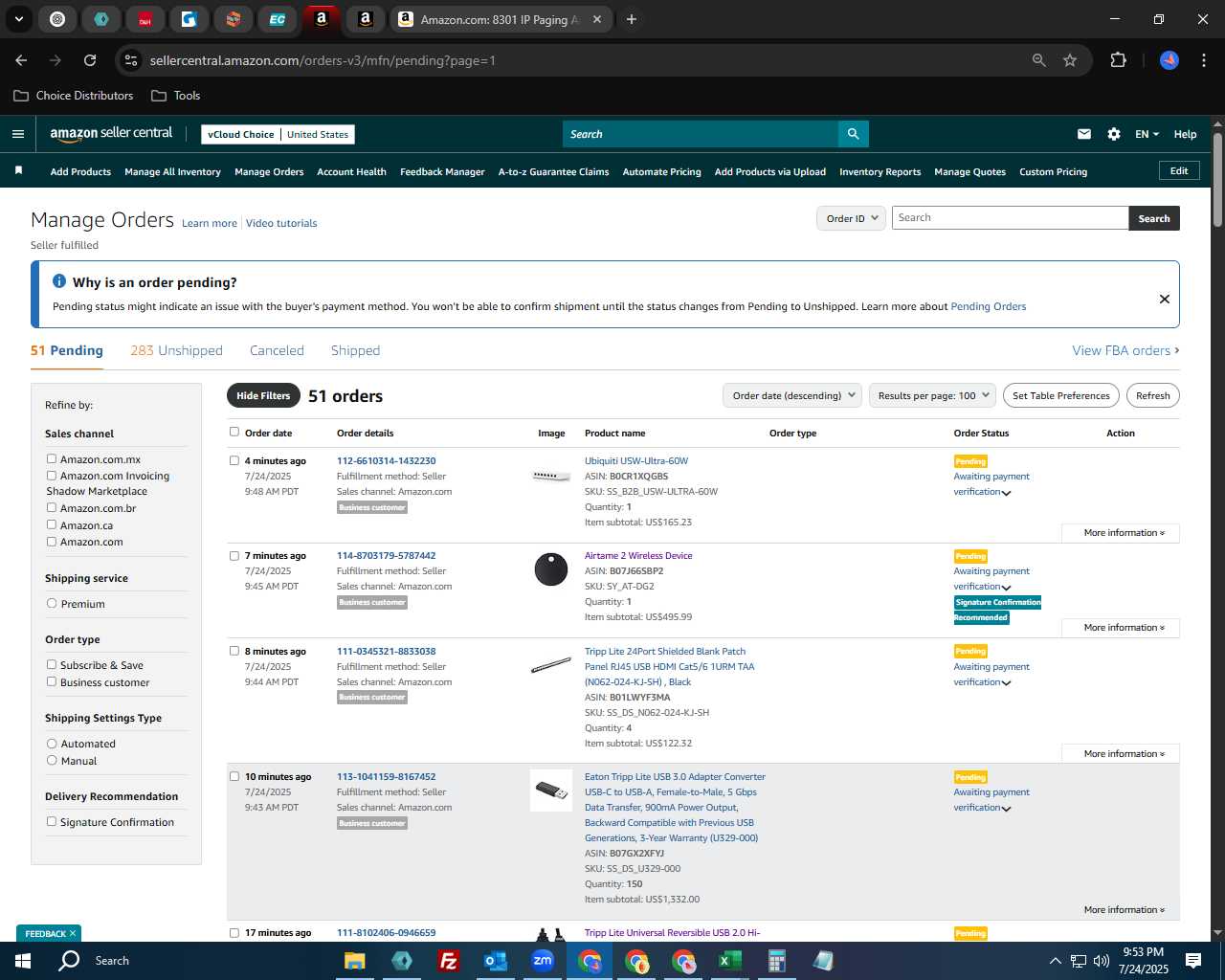
Task: Open the EN language dropdown
Action: [x=1147, y=134]
